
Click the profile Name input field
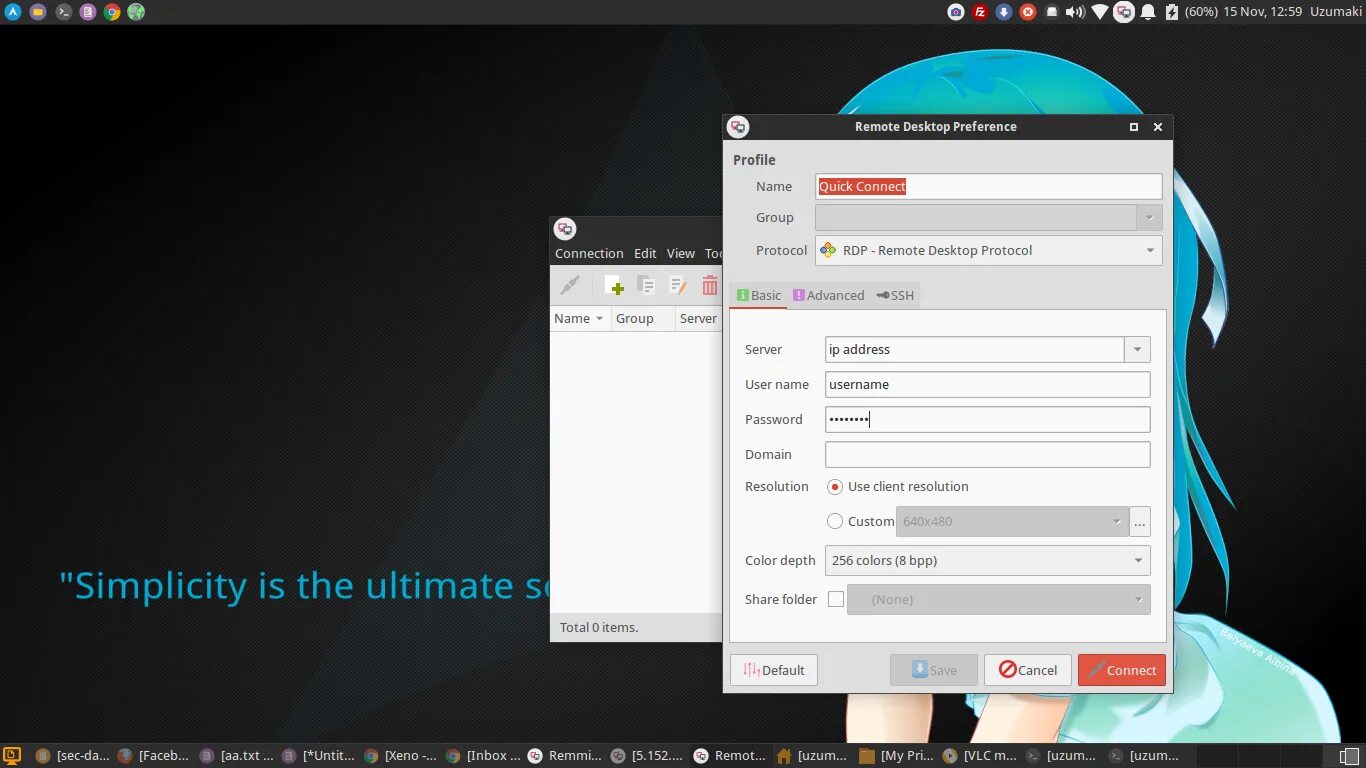point(988,186)
